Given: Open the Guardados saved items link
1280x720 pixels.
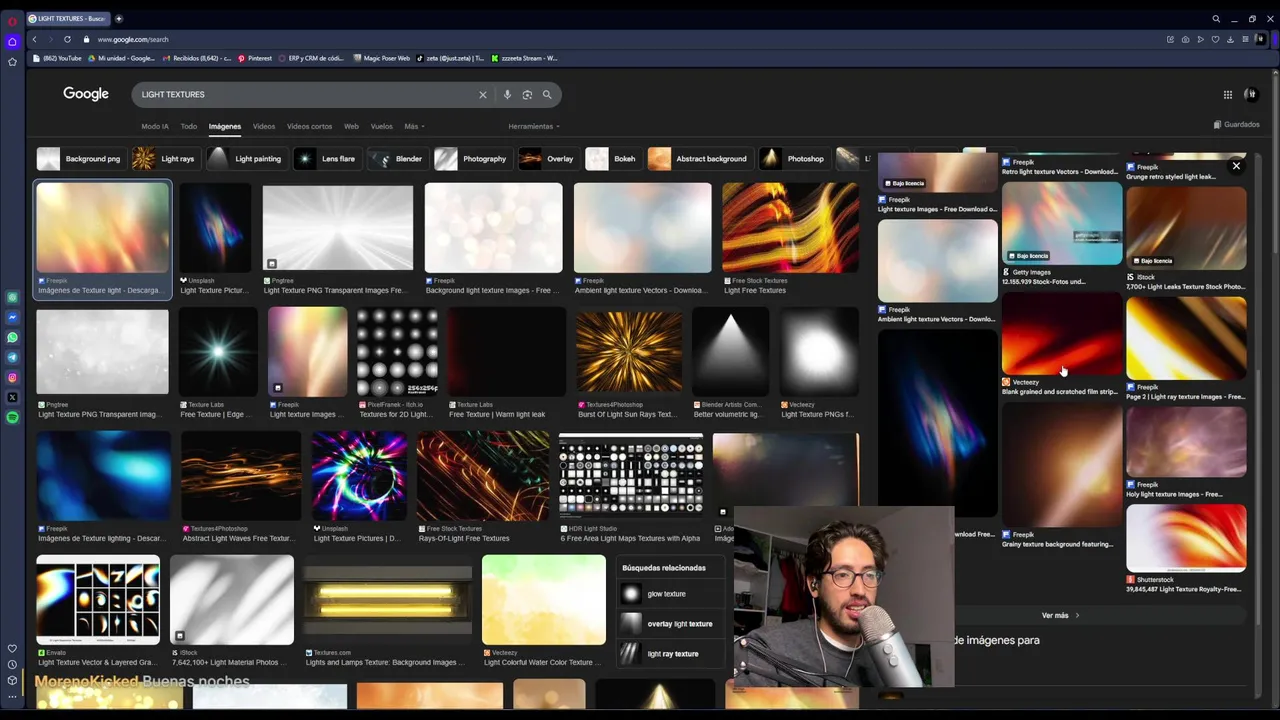Looking at the screenshot, I should [x=1237, y=125].
